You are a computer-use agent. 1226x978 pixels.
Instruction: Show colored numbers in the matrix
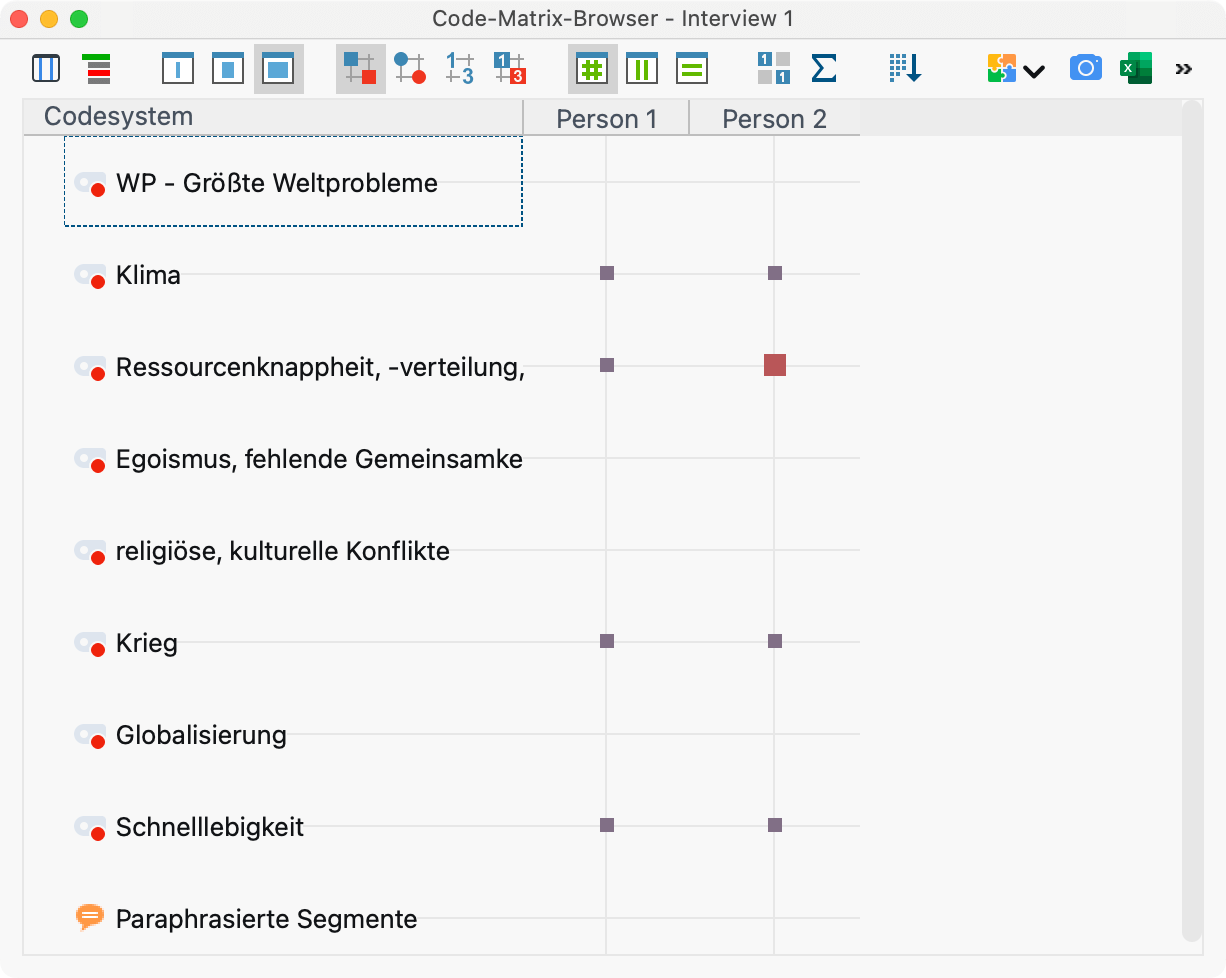(509, 69)
